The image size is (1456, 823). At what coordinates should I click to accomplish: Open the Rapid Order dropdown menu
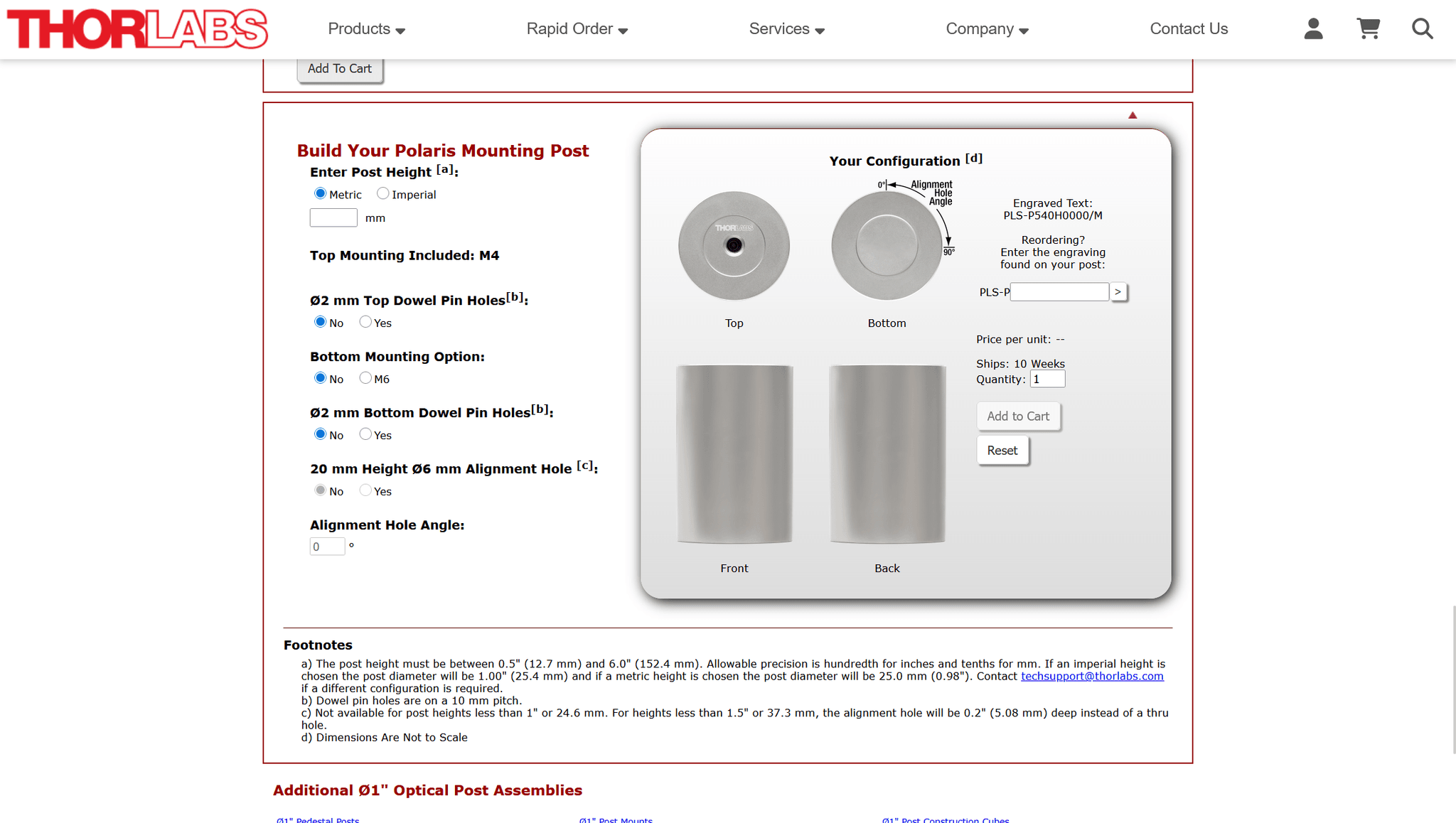(577, 29)
